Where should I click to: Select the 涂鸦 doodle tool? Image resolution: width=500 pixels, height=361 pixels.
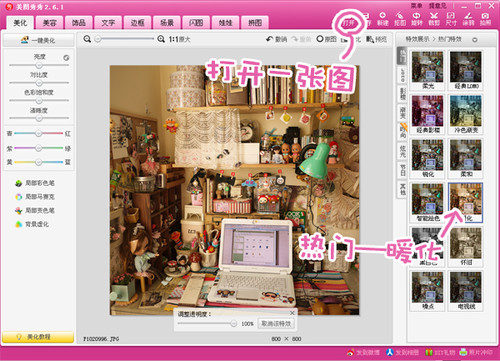pyautogui.click(x=468, y=19)
